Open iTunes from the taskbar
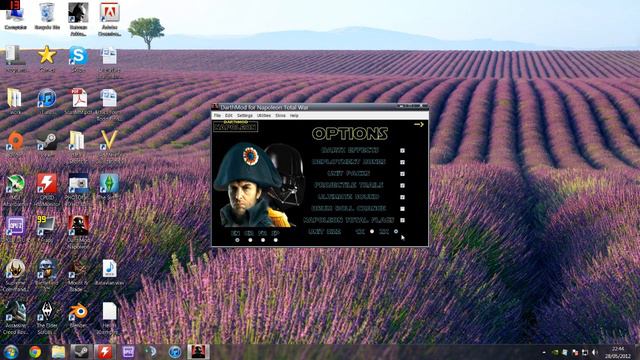Image resolution: width=640 pixels, height=360 pixels. (x=175, y=352)
